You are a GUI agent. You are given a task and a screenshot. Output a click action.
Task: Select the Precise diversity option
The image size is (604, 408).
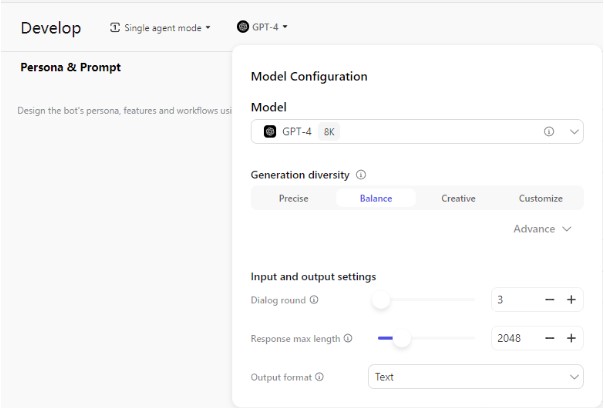(293, 198)
